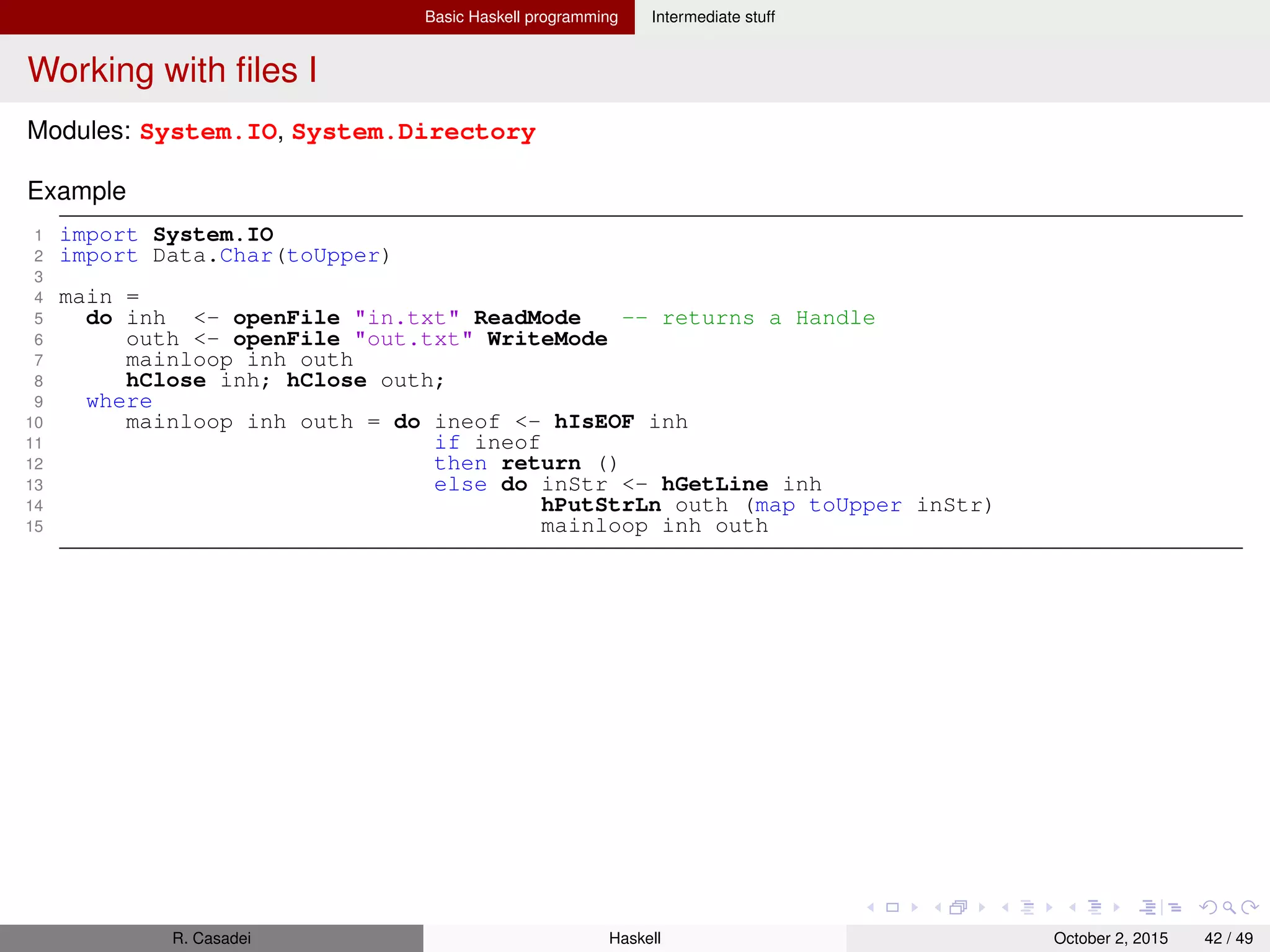
Task: Click the go-forward curved arrow icon
Action: point(1250,907)
